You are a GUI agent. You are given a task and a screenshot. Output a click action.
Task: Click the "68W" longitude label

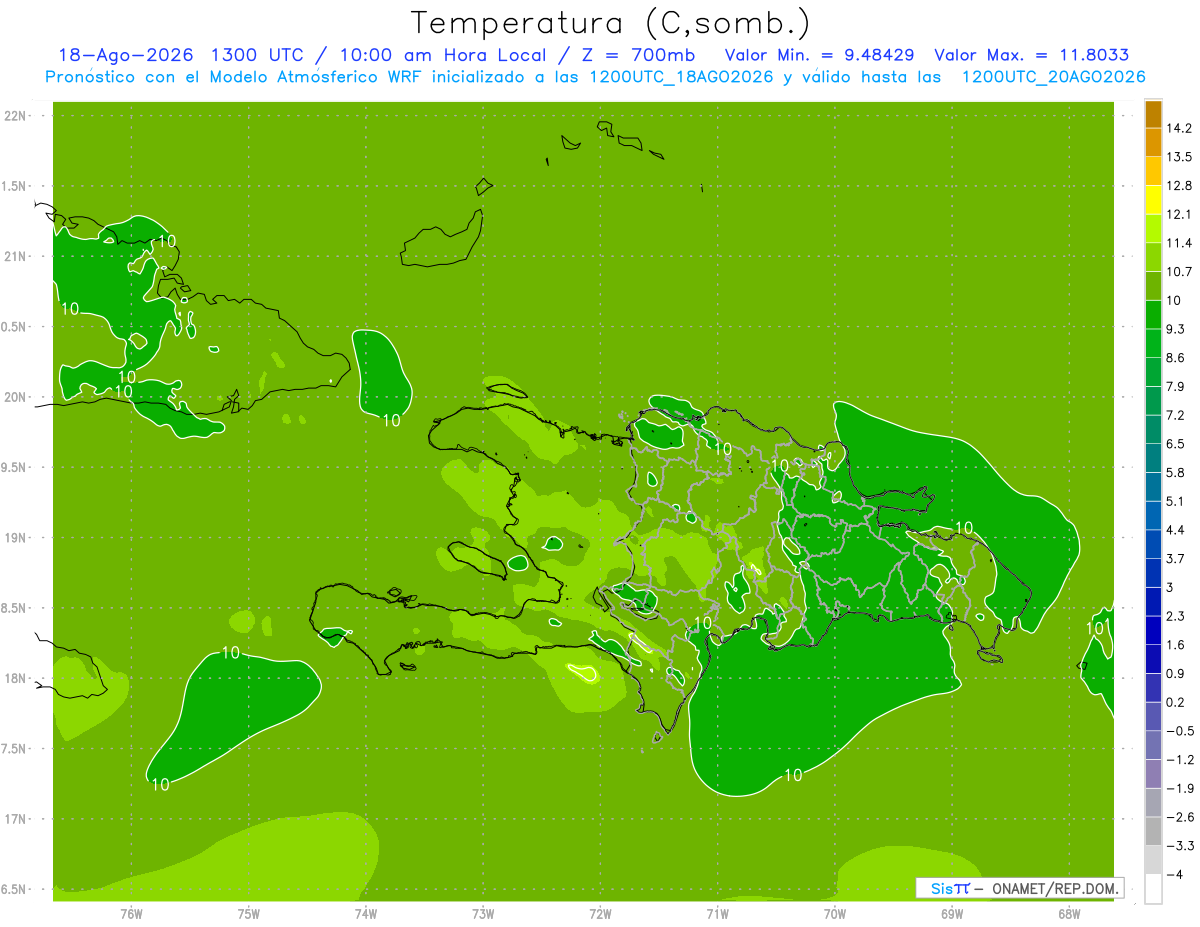point(1069,915)
